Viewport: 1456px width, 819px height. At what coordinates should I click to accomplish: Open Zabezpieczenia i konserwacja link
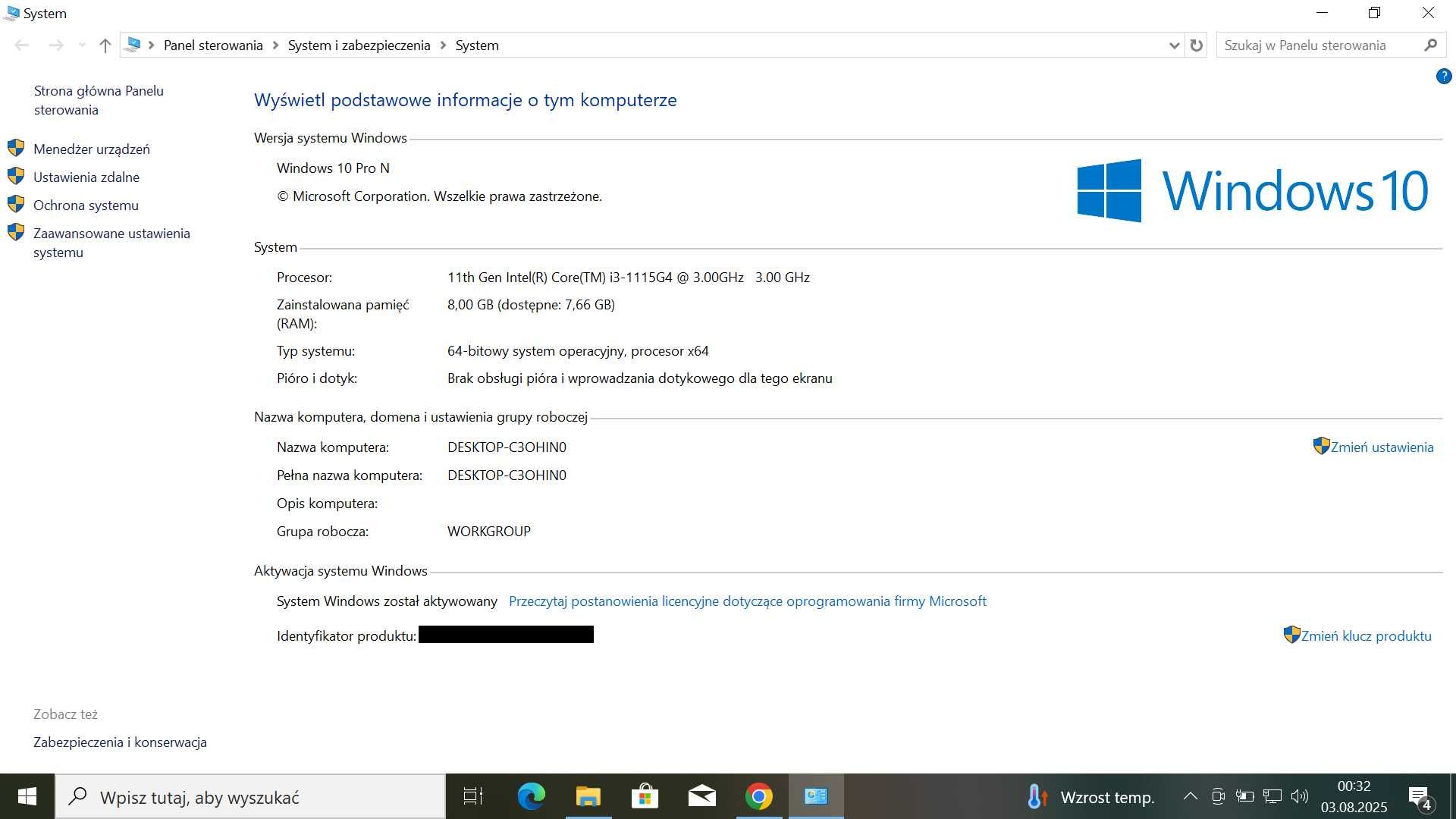[120, 742]
